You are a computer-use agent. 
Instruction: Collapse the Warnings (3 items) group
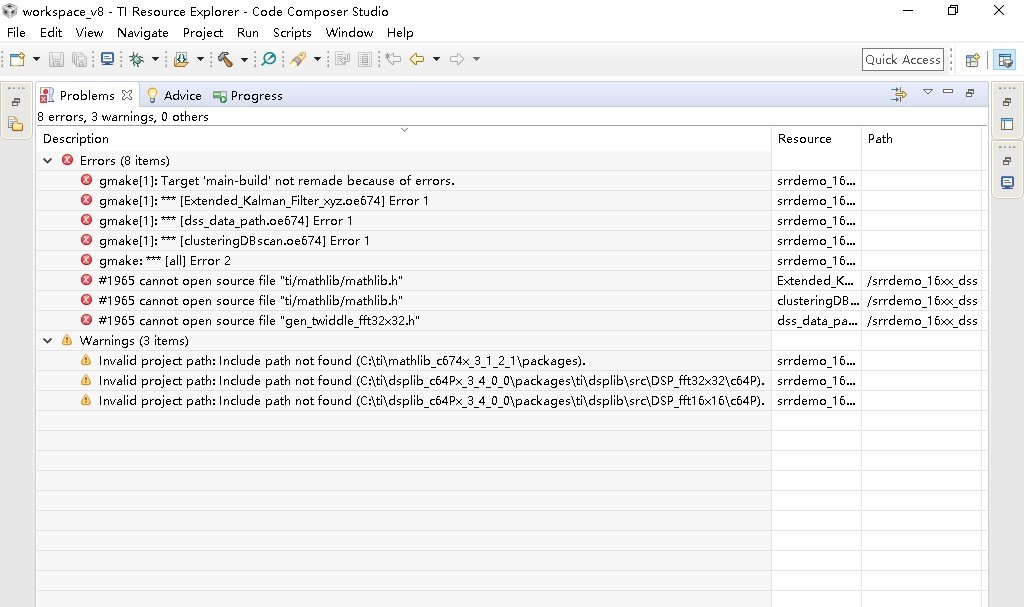(48, 340)
